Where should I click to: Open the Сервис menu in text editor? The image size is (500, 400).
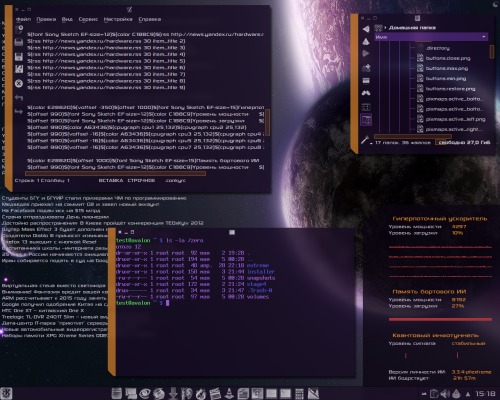pos(88,19)
